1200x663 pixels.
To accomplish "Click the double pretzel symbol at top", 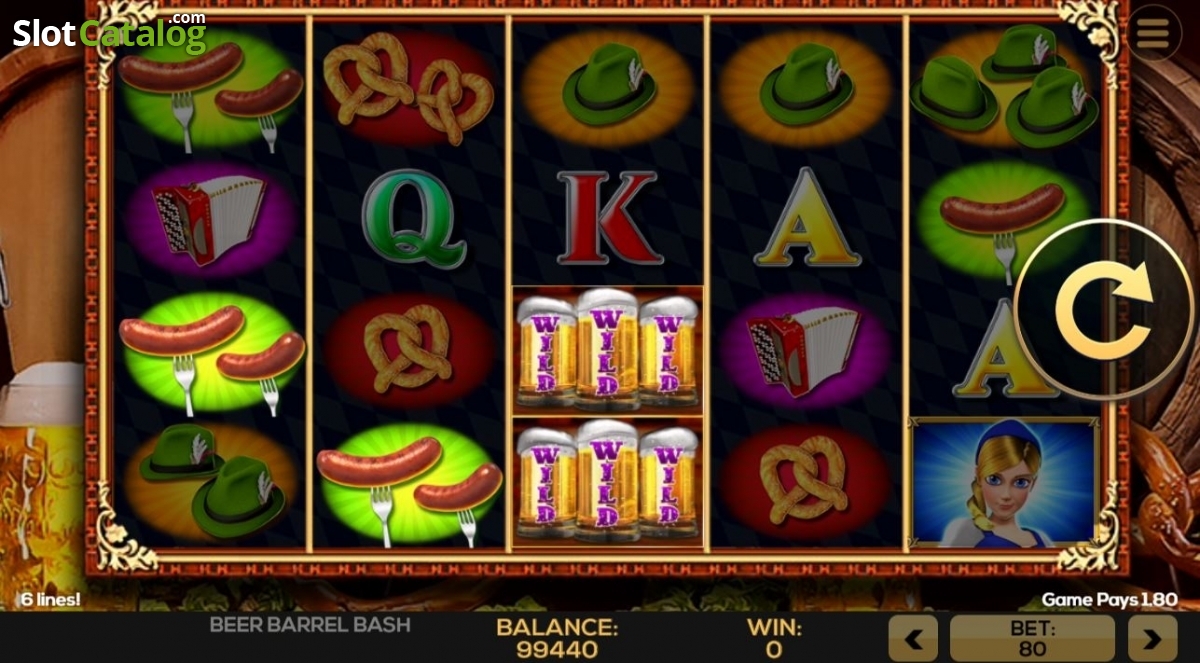I will tap(409, 87).
